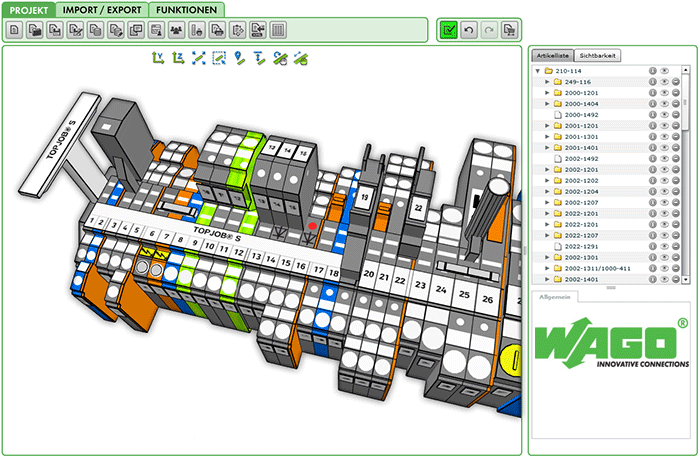Expand the 2001-1401 folder

point(547,148)
